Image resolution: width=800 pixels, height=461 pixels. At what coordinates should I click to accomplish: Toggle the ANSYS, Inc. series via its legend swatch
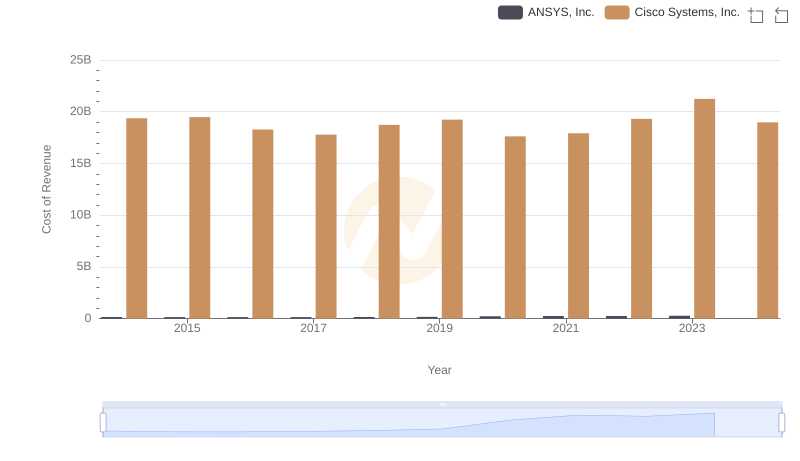tap(510, 13)
